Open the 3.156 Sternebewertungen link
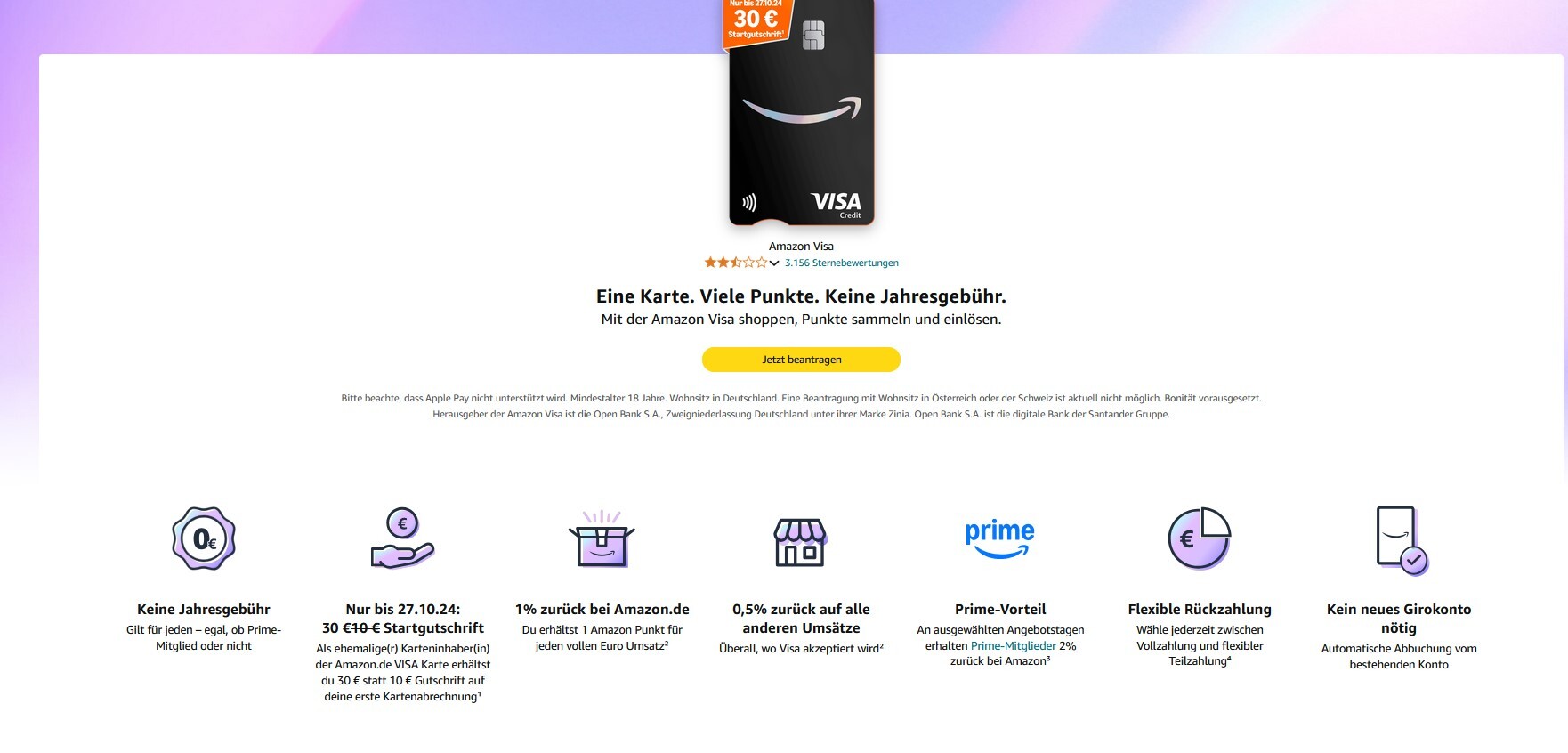The image size is (1568, 753). [842, 263]
